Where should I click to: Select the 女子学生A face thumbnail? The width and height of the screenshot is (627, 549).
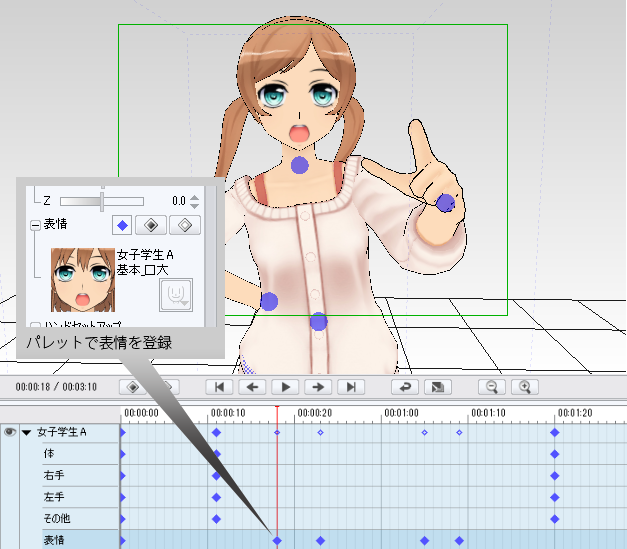click(x=83, y=280)
